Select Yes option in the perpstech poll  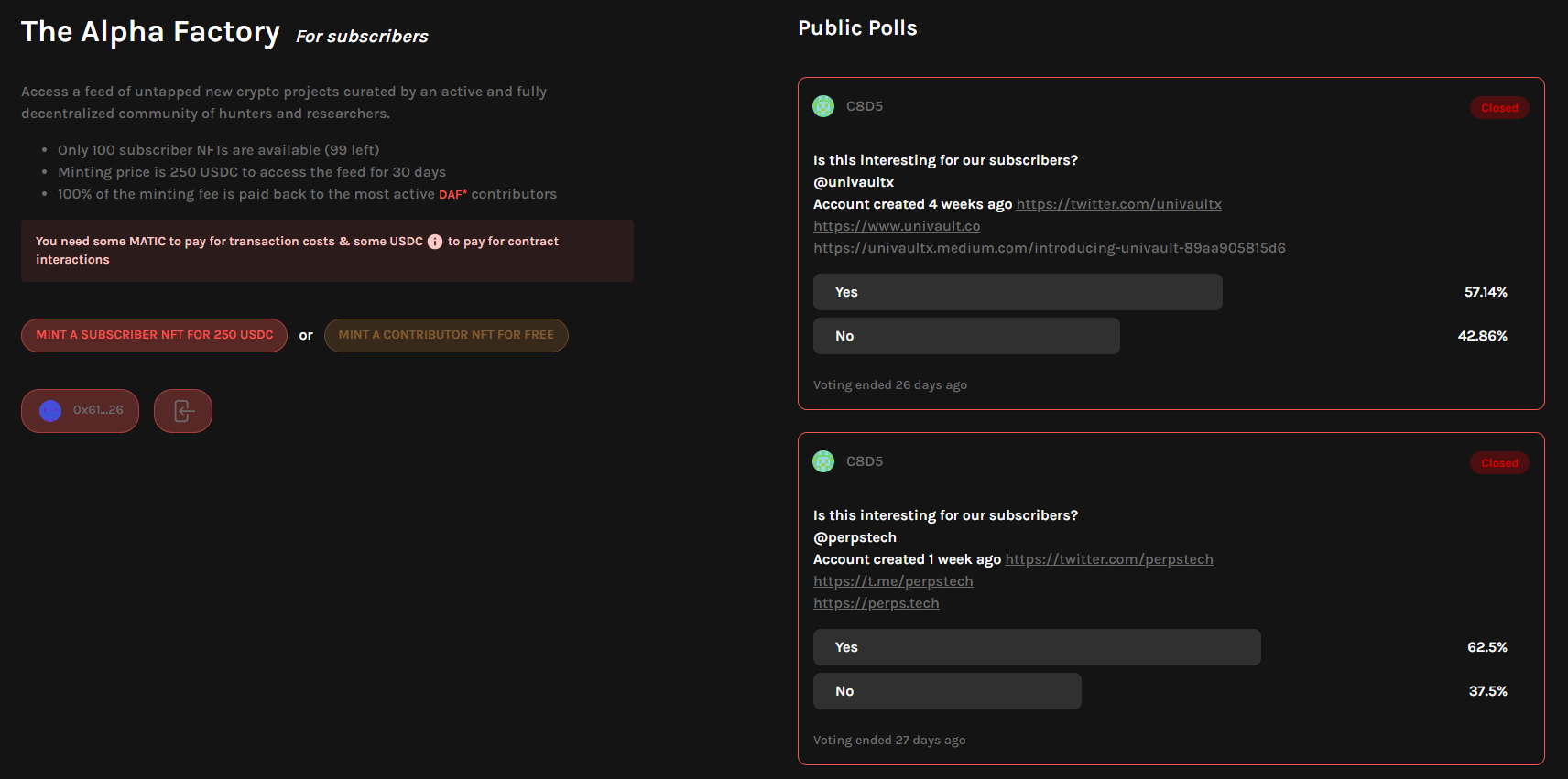(1036, 647)
